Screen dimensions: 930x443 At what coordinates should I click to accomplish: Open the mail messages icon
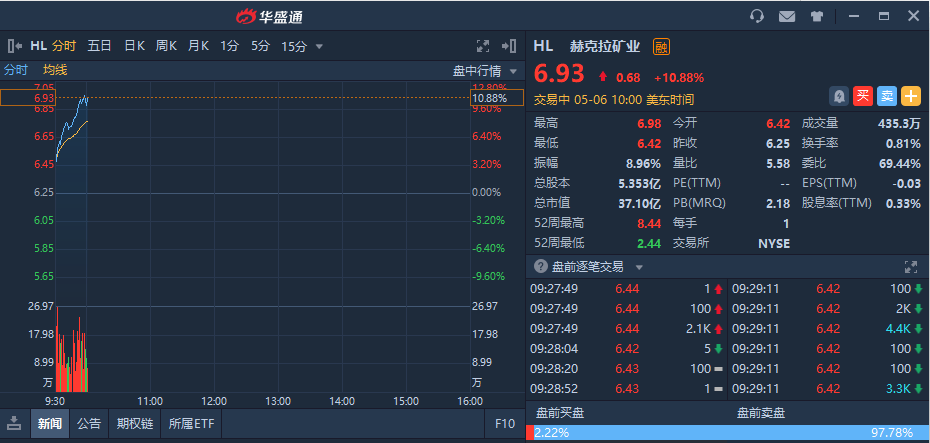(x=787, y=16)
